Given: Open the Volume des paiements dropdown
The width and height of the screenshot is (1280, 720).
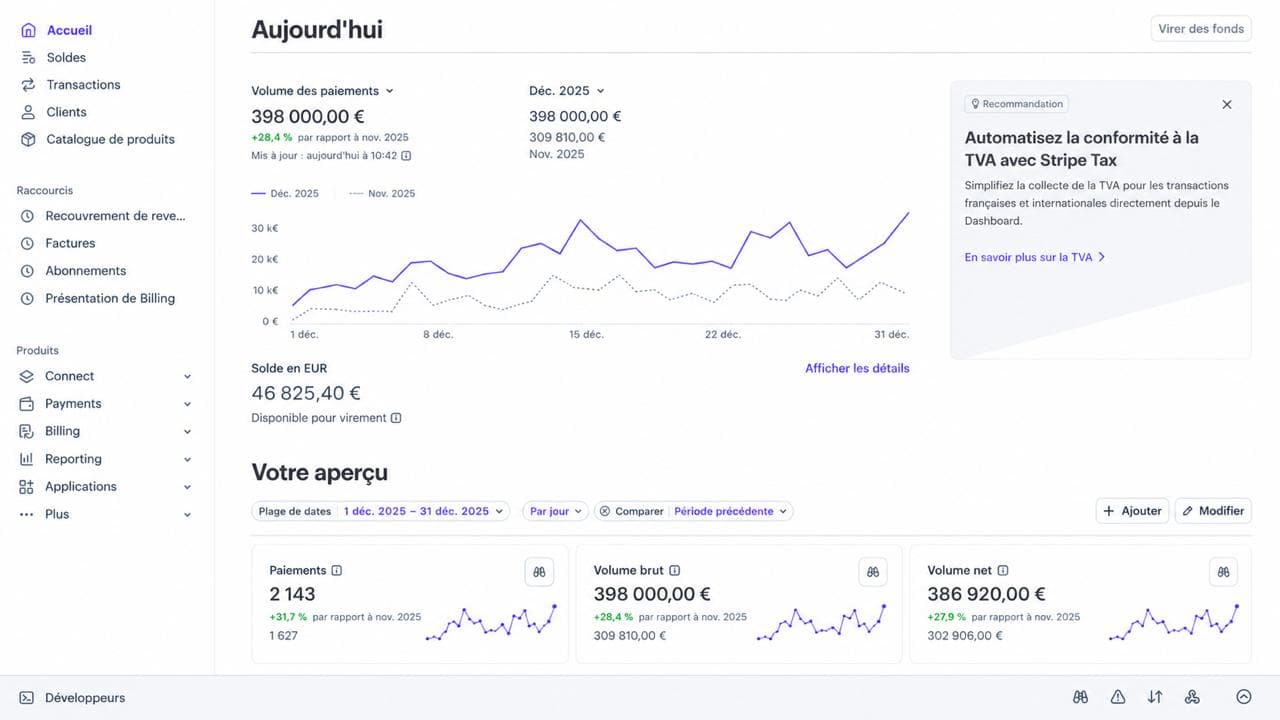Looking at the screenshot, I should pyautogui.click(x=323, y=91).
